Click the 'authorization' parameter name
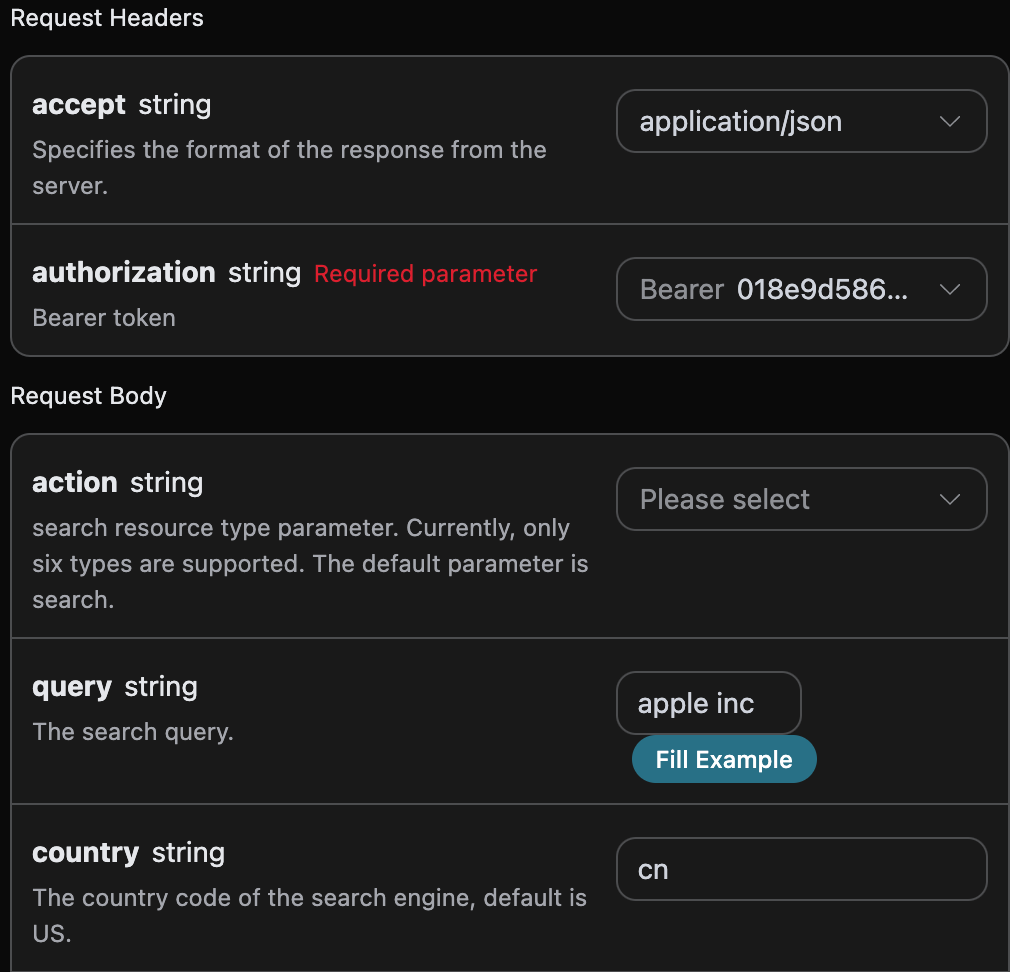 point(124,272)
